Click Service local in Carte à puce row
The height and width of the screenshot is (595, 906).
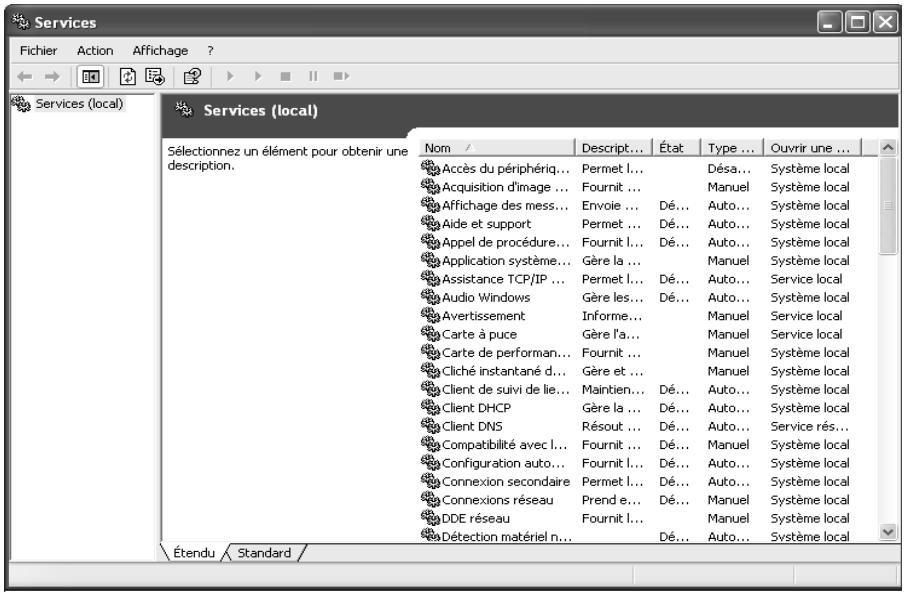click(x=806, y=334)
